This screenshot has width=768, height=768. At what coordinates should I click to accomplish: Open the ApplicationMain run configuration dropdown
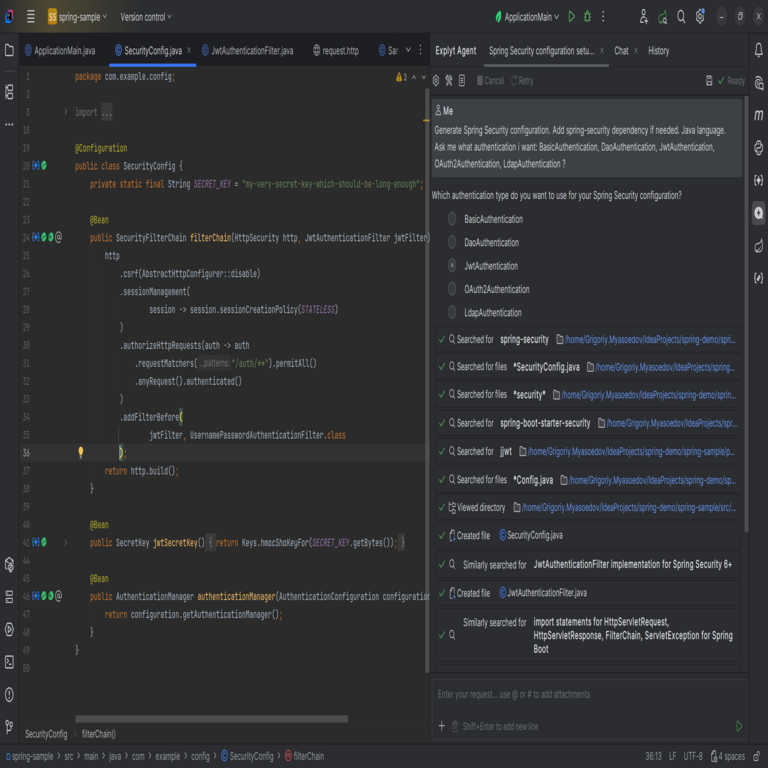(x=527, y=17)
